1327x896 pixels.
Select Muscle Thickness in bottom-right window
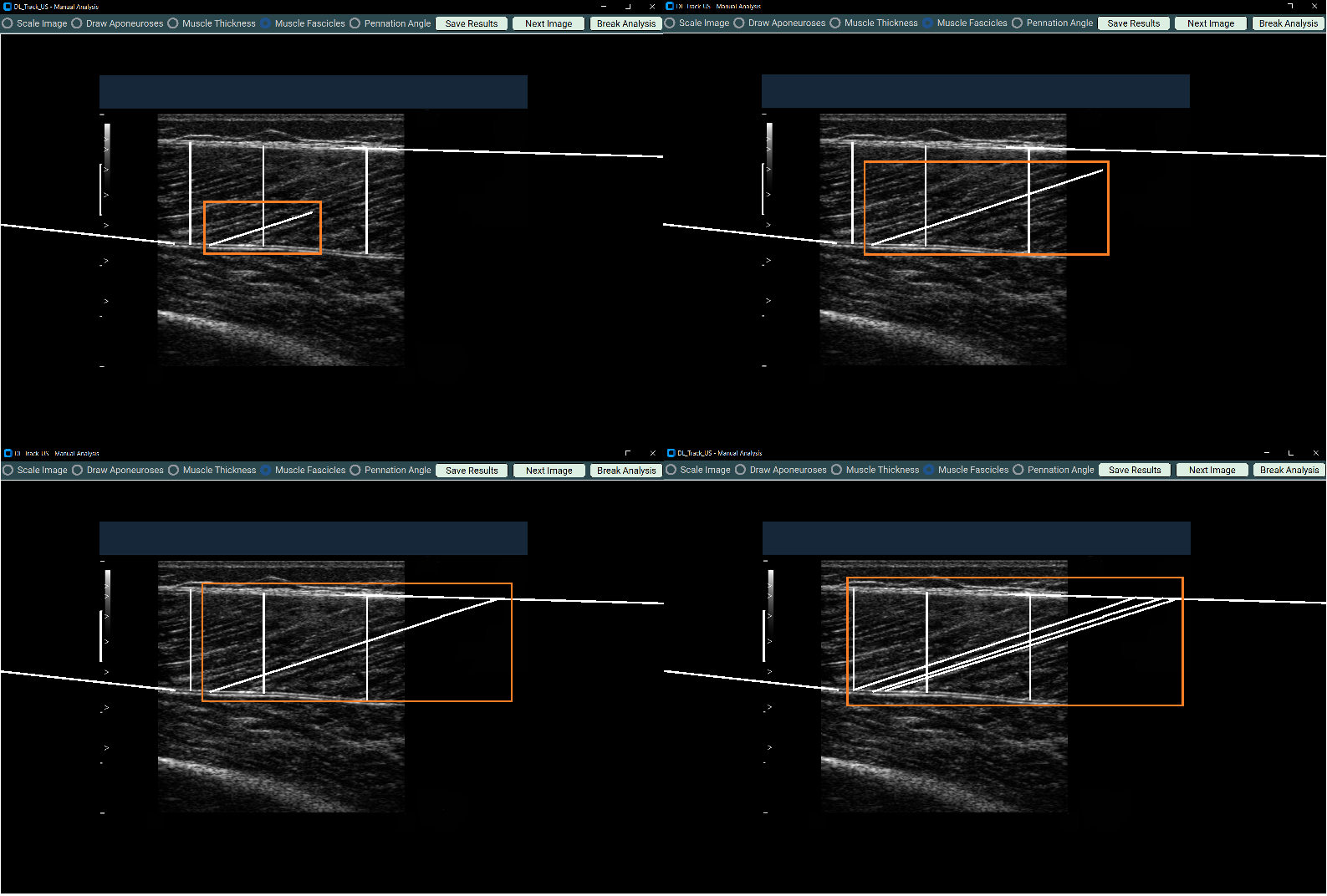(836, 470)
